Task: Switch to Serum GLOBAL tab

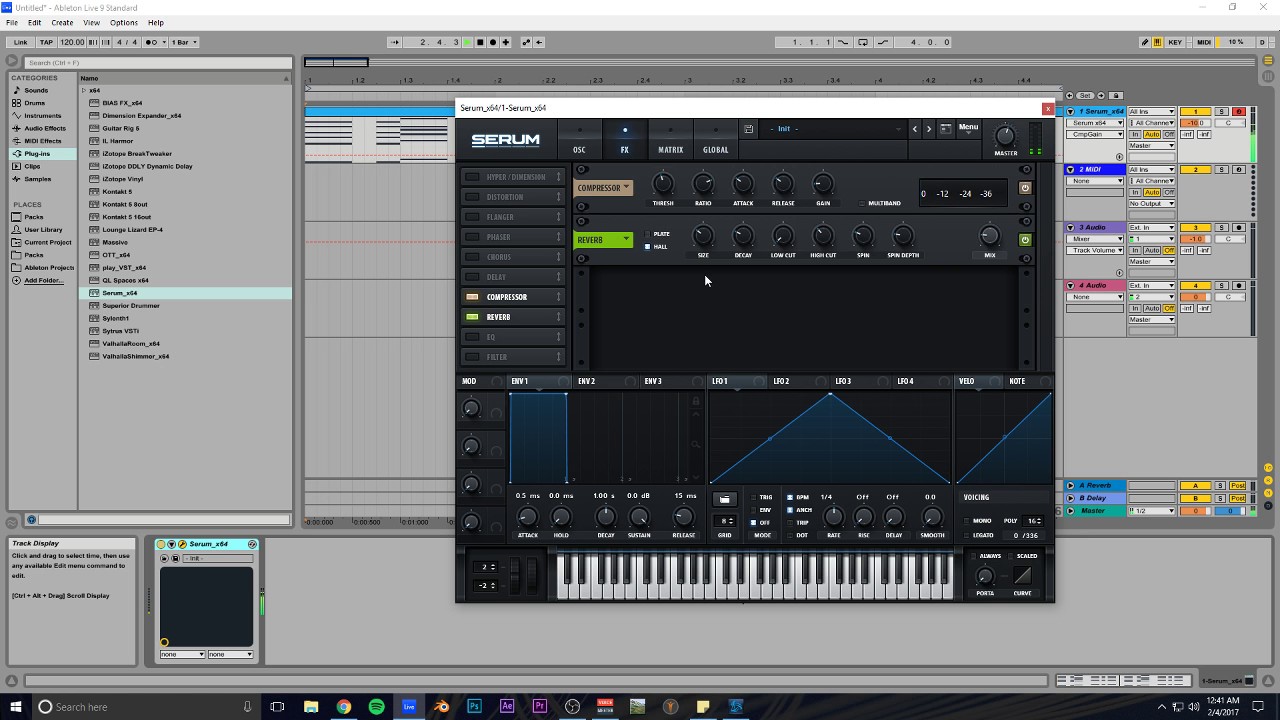Action: pos(716,139)
